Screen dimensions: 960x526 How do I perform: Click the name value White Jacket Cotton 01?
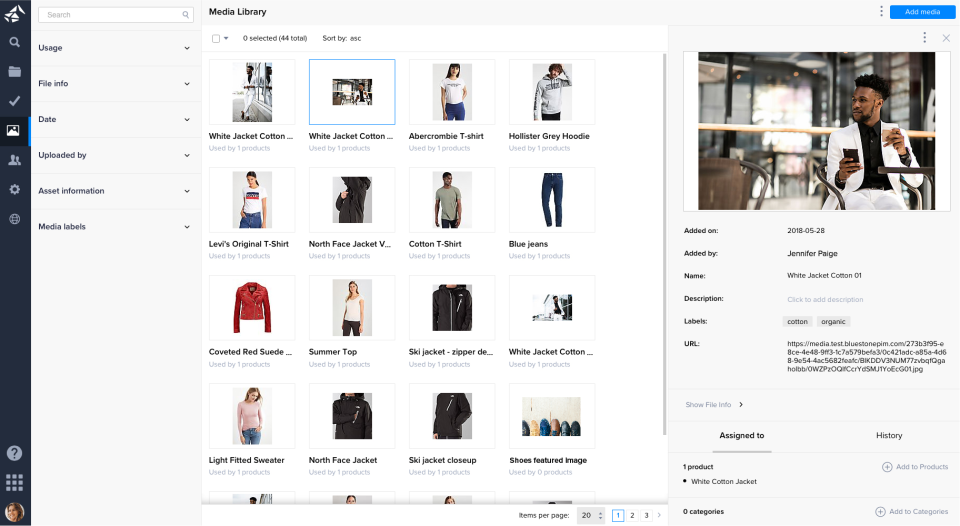click(x=824, y=276)
